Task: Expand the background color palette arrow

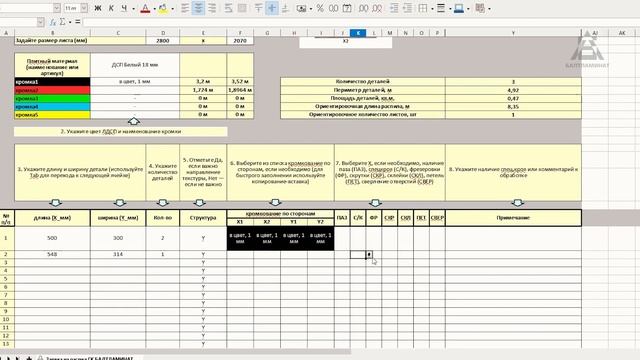Action: click(468, 9)
